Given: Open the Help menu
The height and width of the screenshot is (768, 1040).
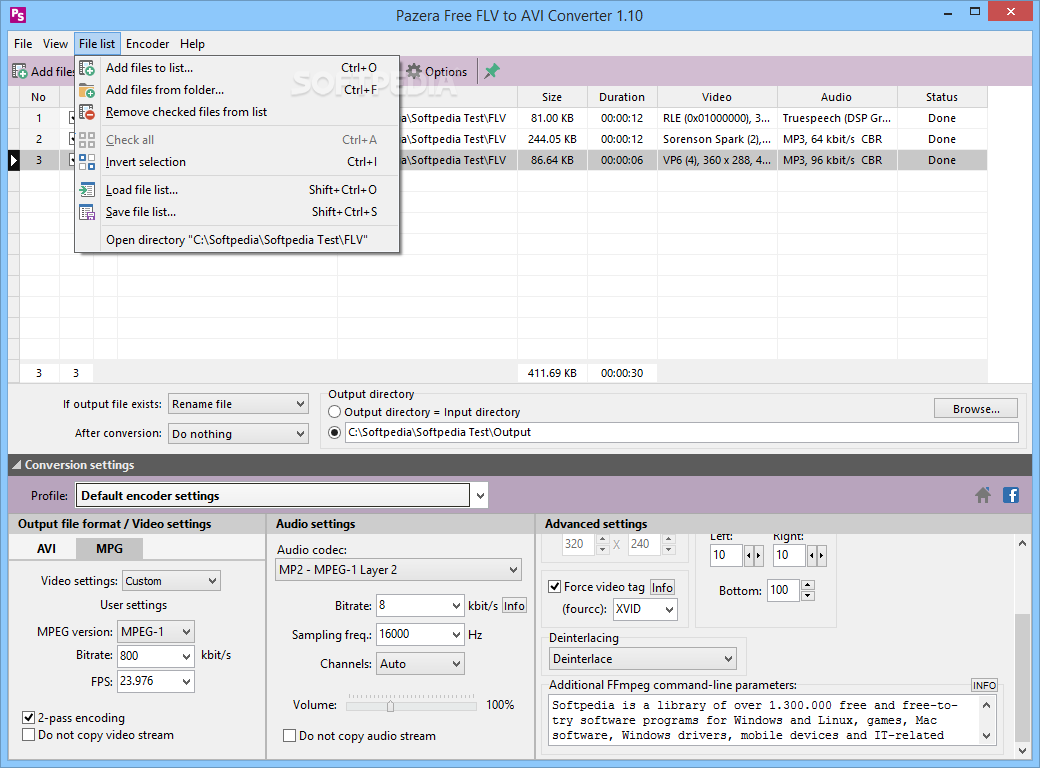Looking at the screenshot, I should pos(192,44).
